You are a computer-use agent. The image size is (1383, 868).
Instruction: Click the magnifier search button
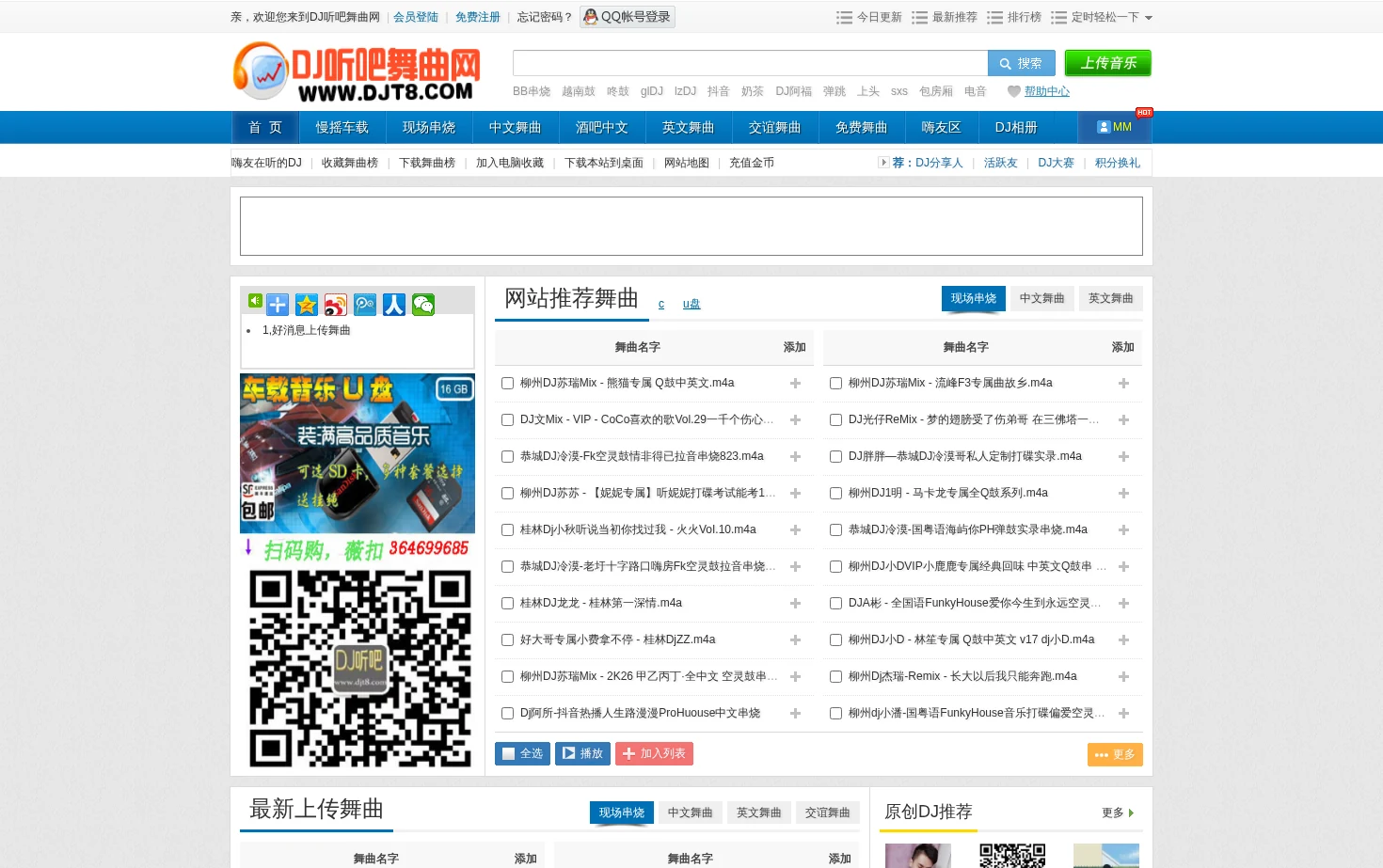pos(1021,63)
